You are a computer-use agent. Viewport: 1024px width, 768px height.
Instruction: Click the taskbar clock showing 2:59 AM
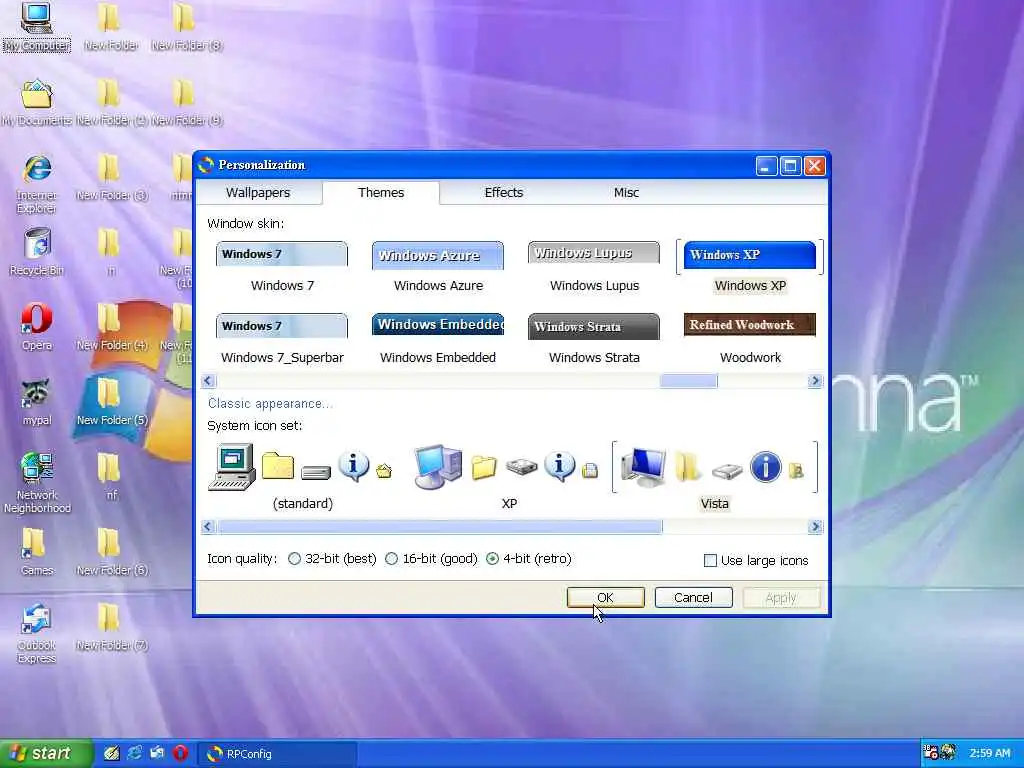coord(989,753)
